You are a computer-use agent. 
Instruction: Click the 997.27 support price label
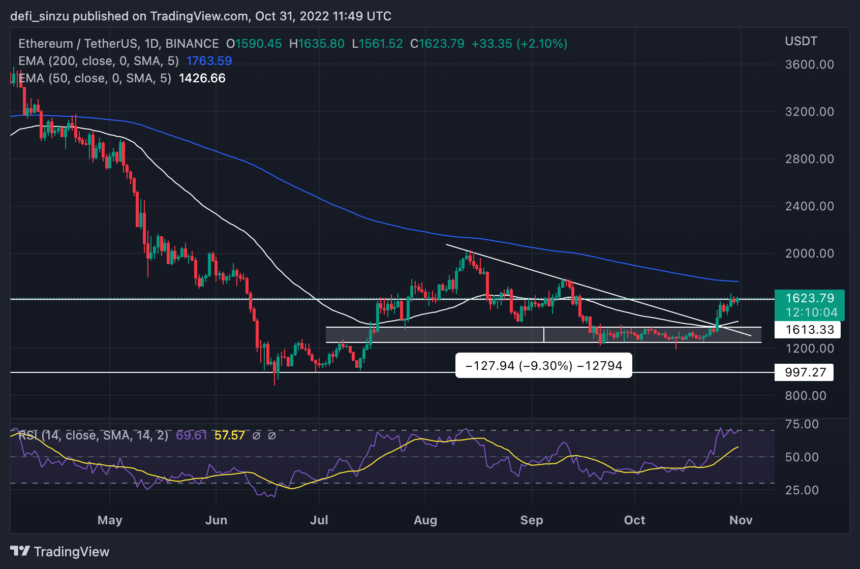(x=805, y=372)
